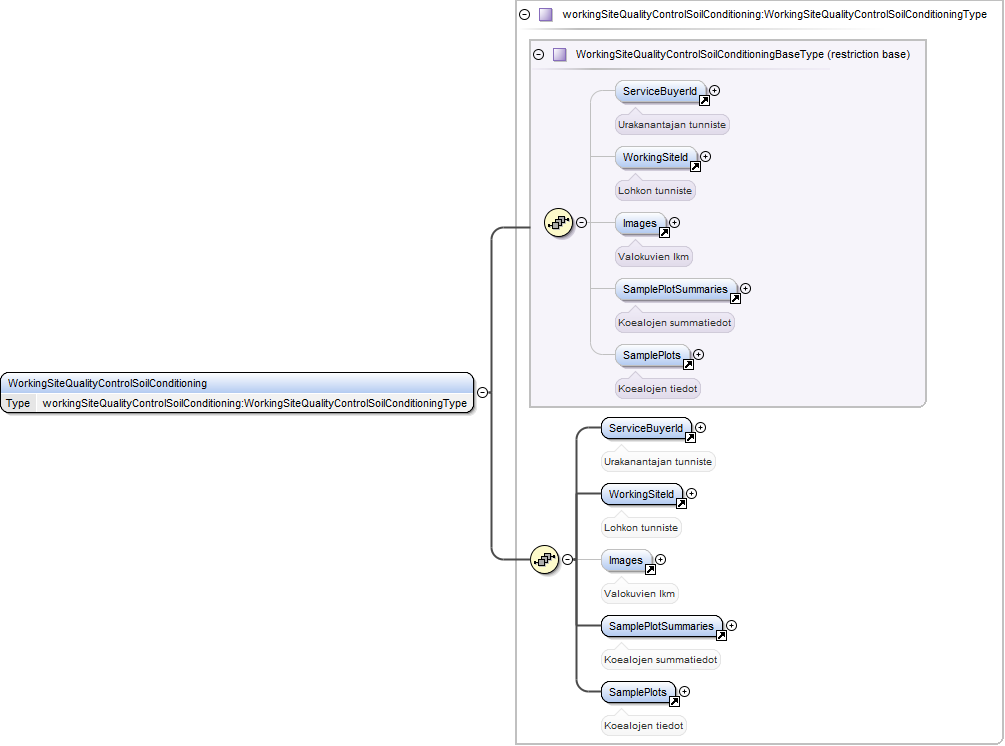Expand ServiceBuyerId below the restriction base box
This screenshot has width=1005, height=746.
[701, 427]
